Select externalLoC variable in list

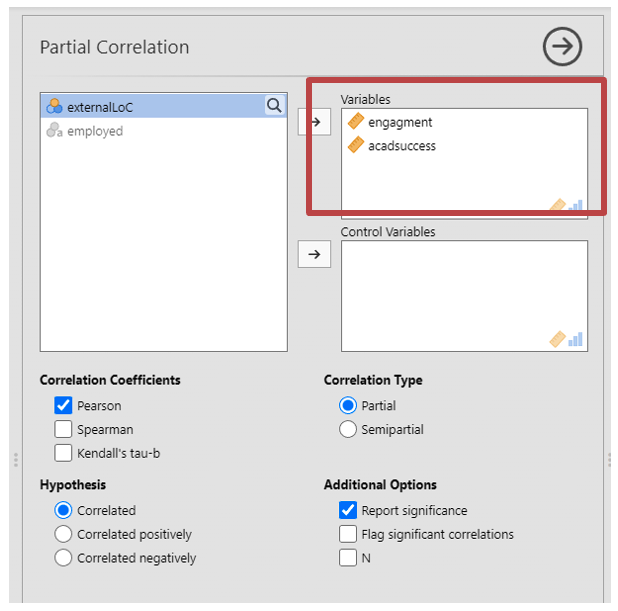[100, 107]
